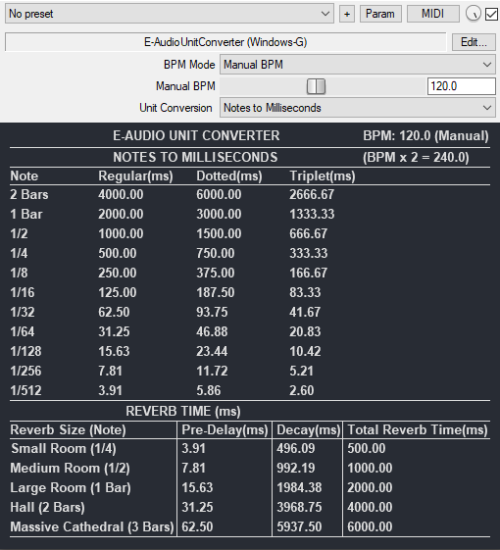Click the Triplet(ms) column header

pyautogui.click(x=322, y=176)
